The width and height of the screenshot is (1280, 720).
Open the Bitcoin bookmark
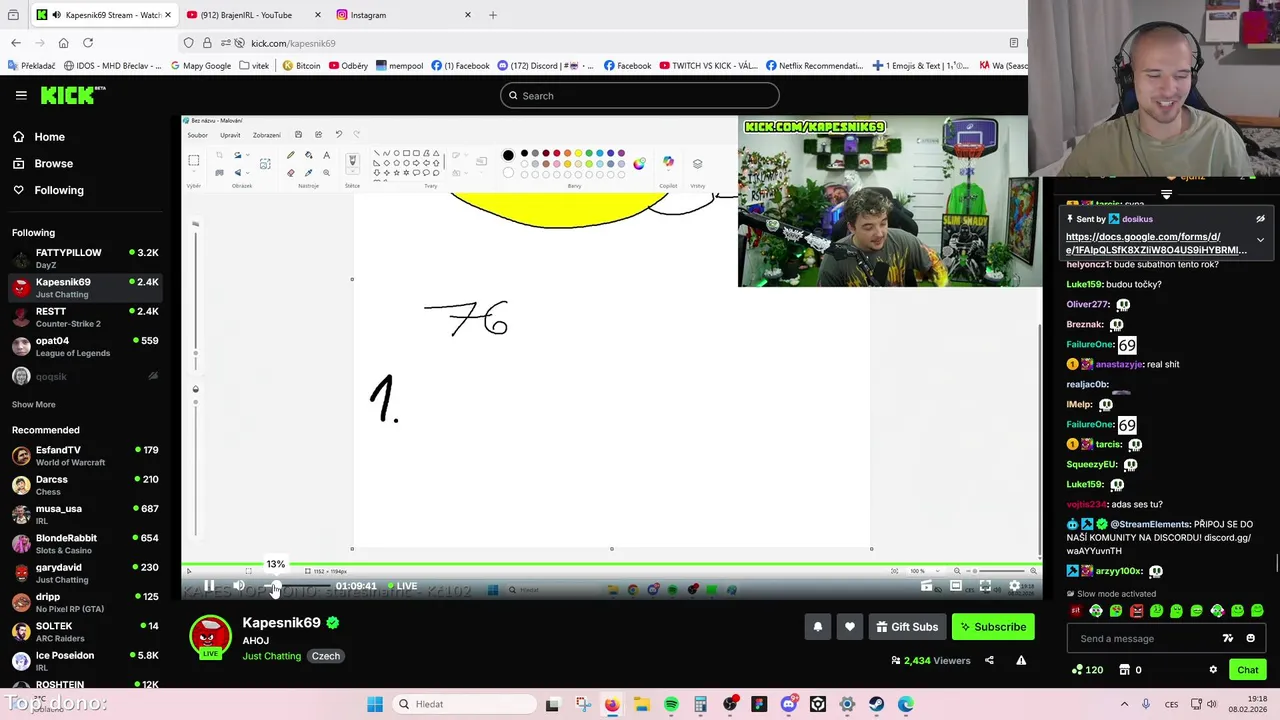pos(301,66)
